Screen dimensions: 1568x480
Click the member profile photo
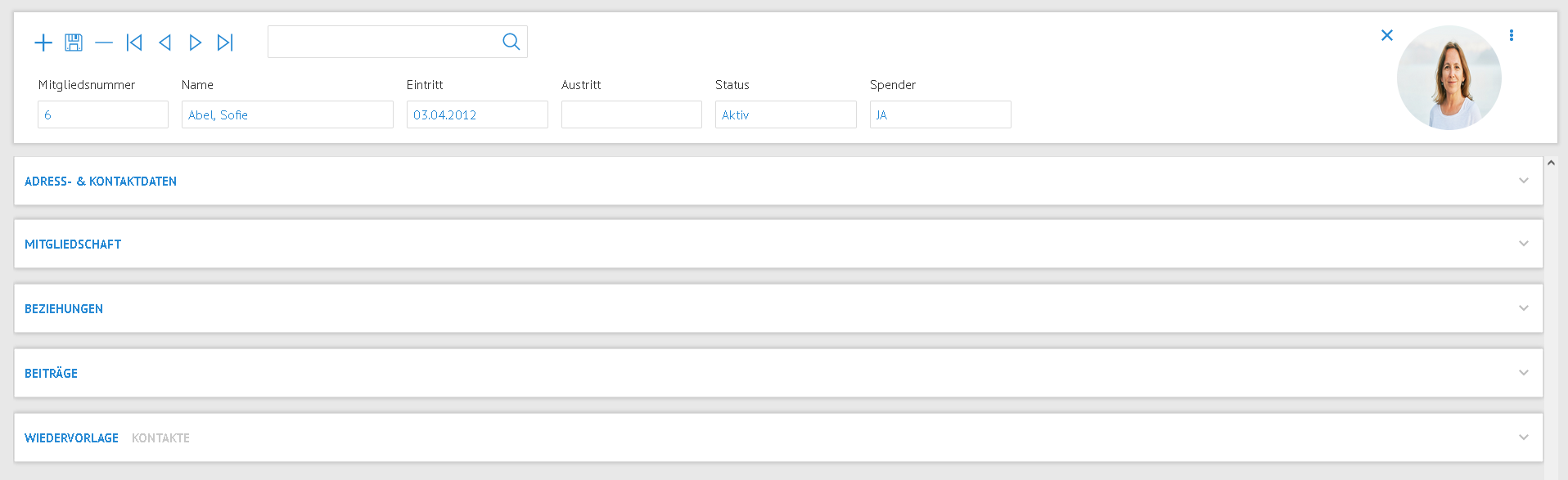[x=1449, y=78]
